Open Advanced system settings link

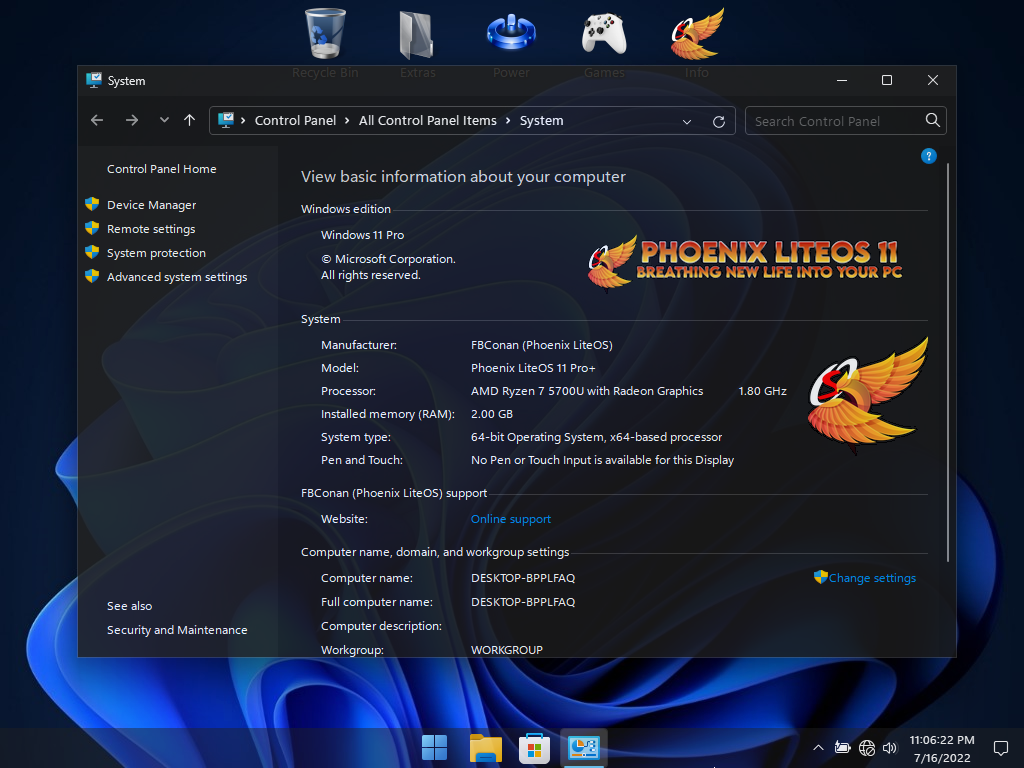coord(177,277)
